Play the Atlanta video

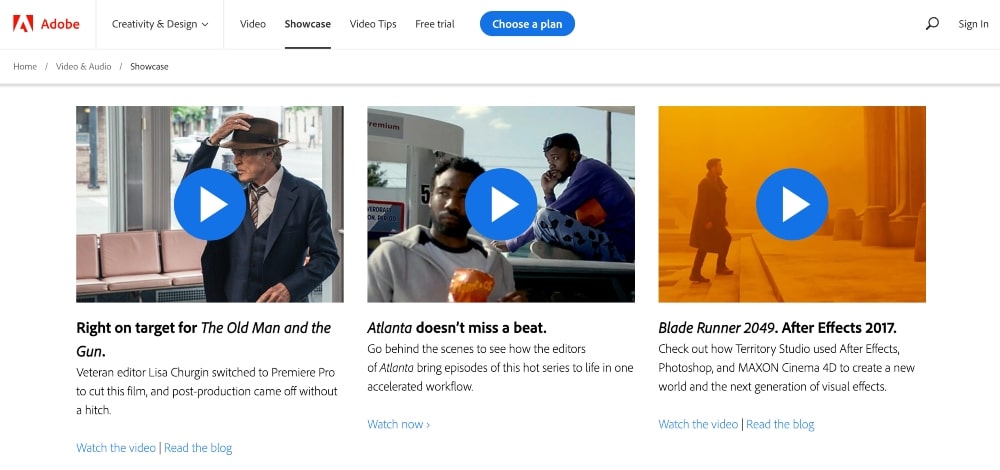click(x=500, y=204)
